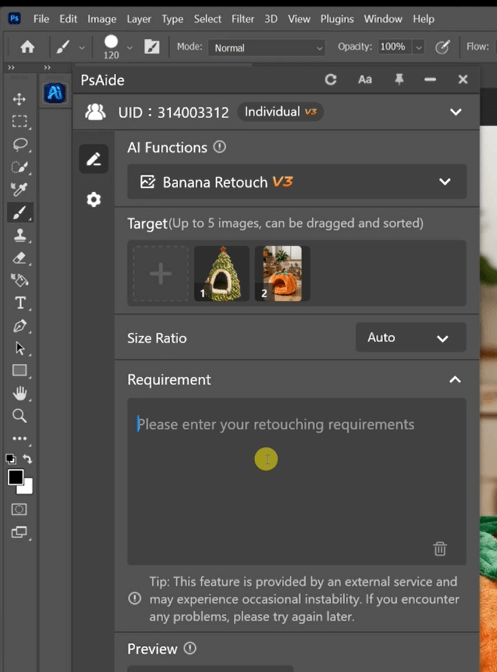Image resolution: width=497 pixels, height=672 pixels.
Task: Add a new target image
Action: (x=161, y=273)
